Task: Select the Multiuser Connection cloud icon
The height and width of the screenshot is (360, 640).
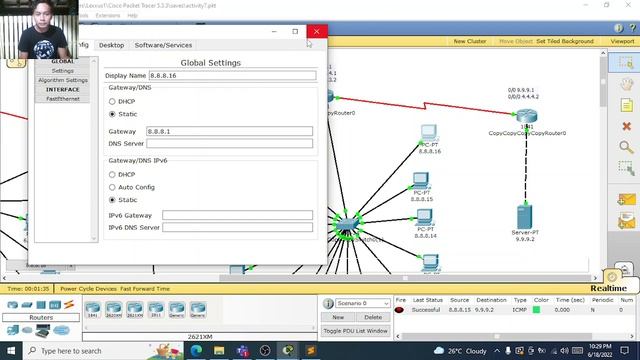Action: pos(62,330)
